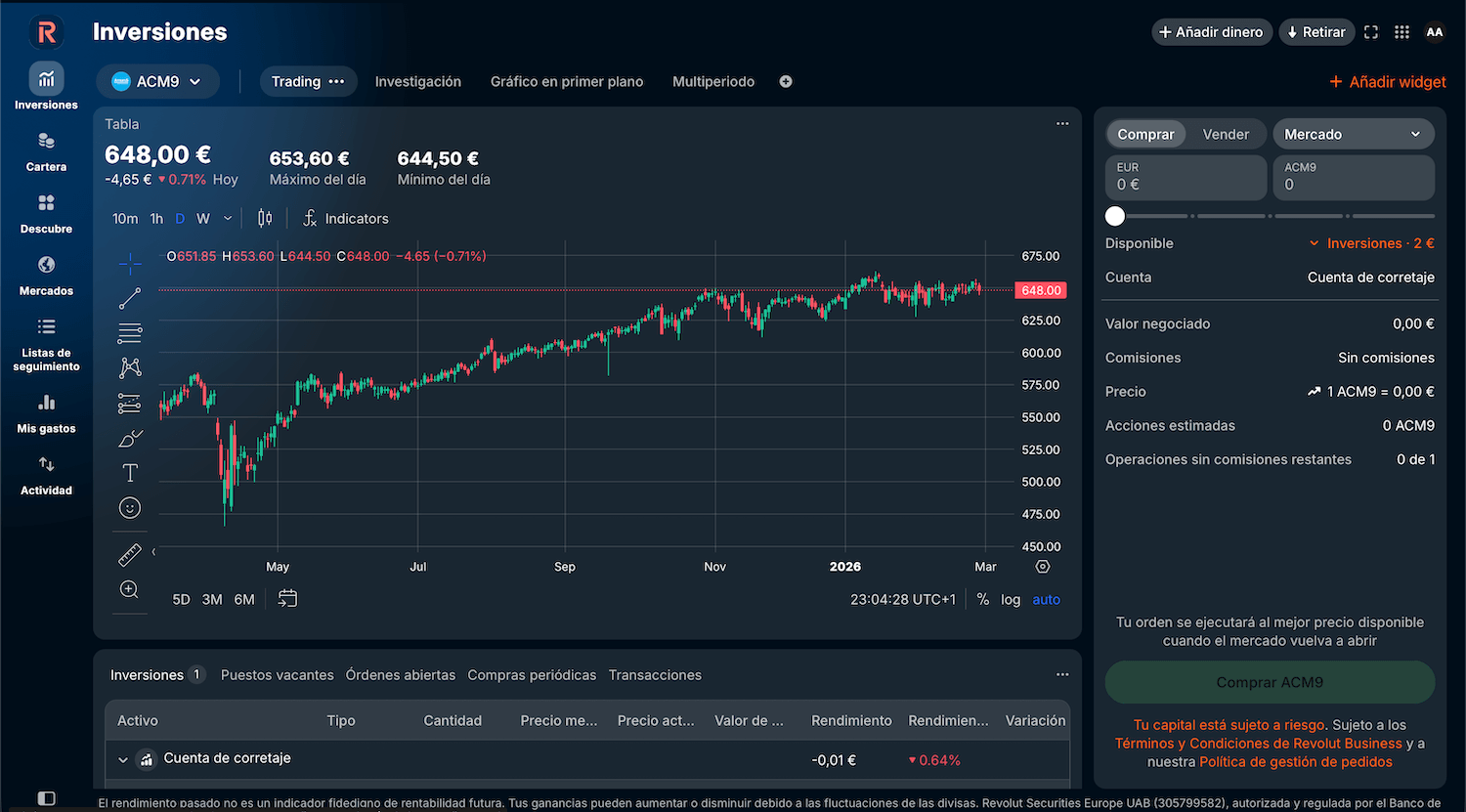Open Mis gastos in the sidebar
The width and height of the screenshot is (1466, 812).
coord(46,413)
